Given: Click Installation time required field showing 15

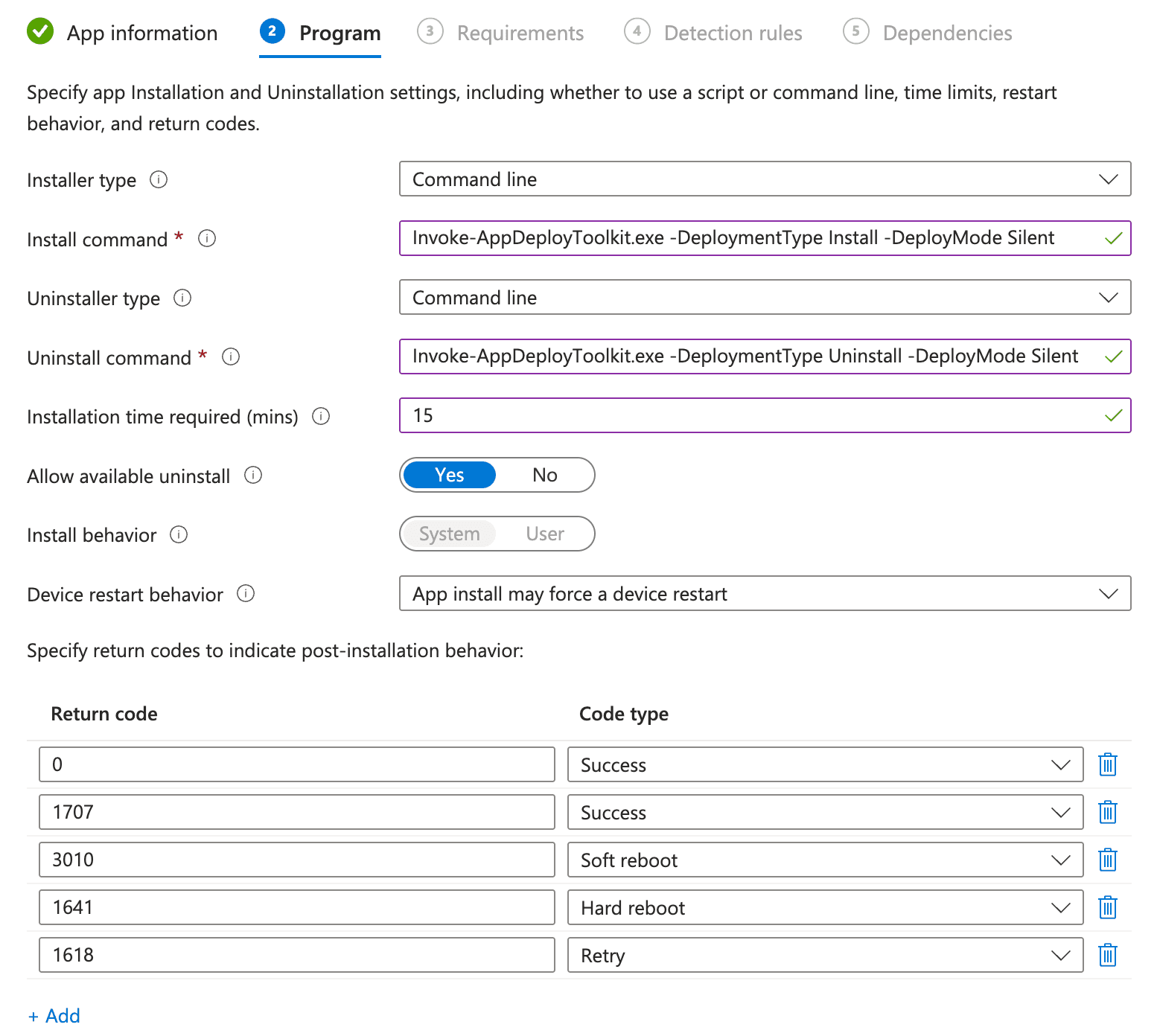Looking at the screenshot, I should (765, 415).
